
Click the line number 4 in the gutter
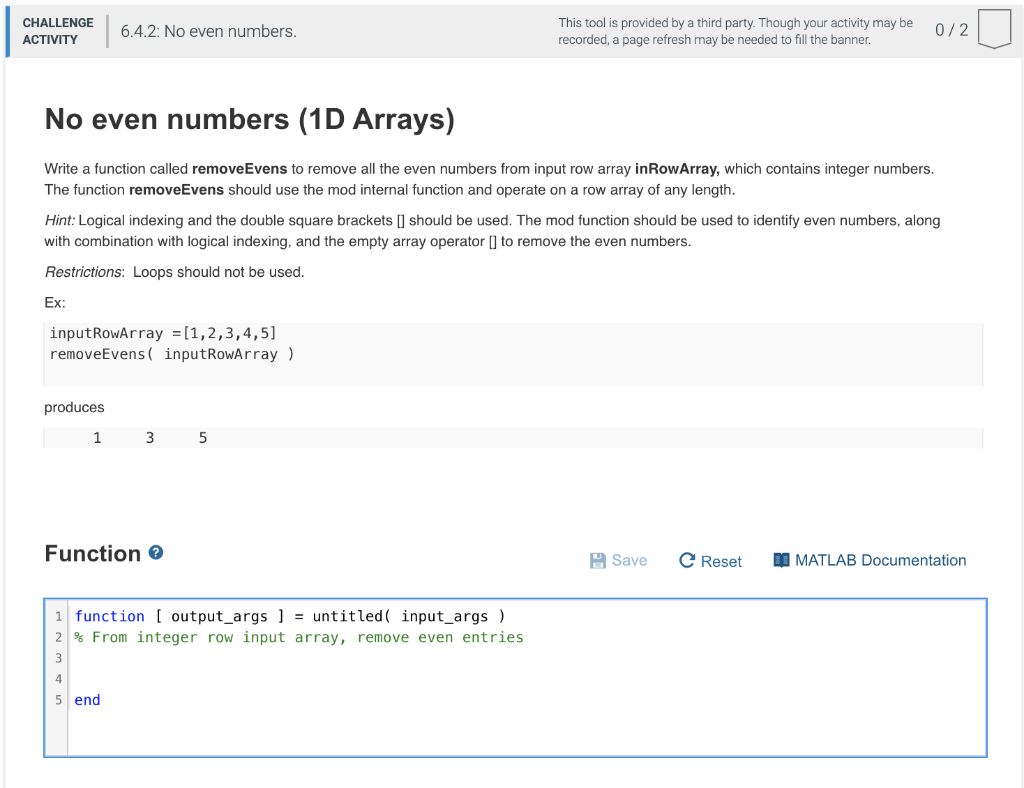point(58,678)
